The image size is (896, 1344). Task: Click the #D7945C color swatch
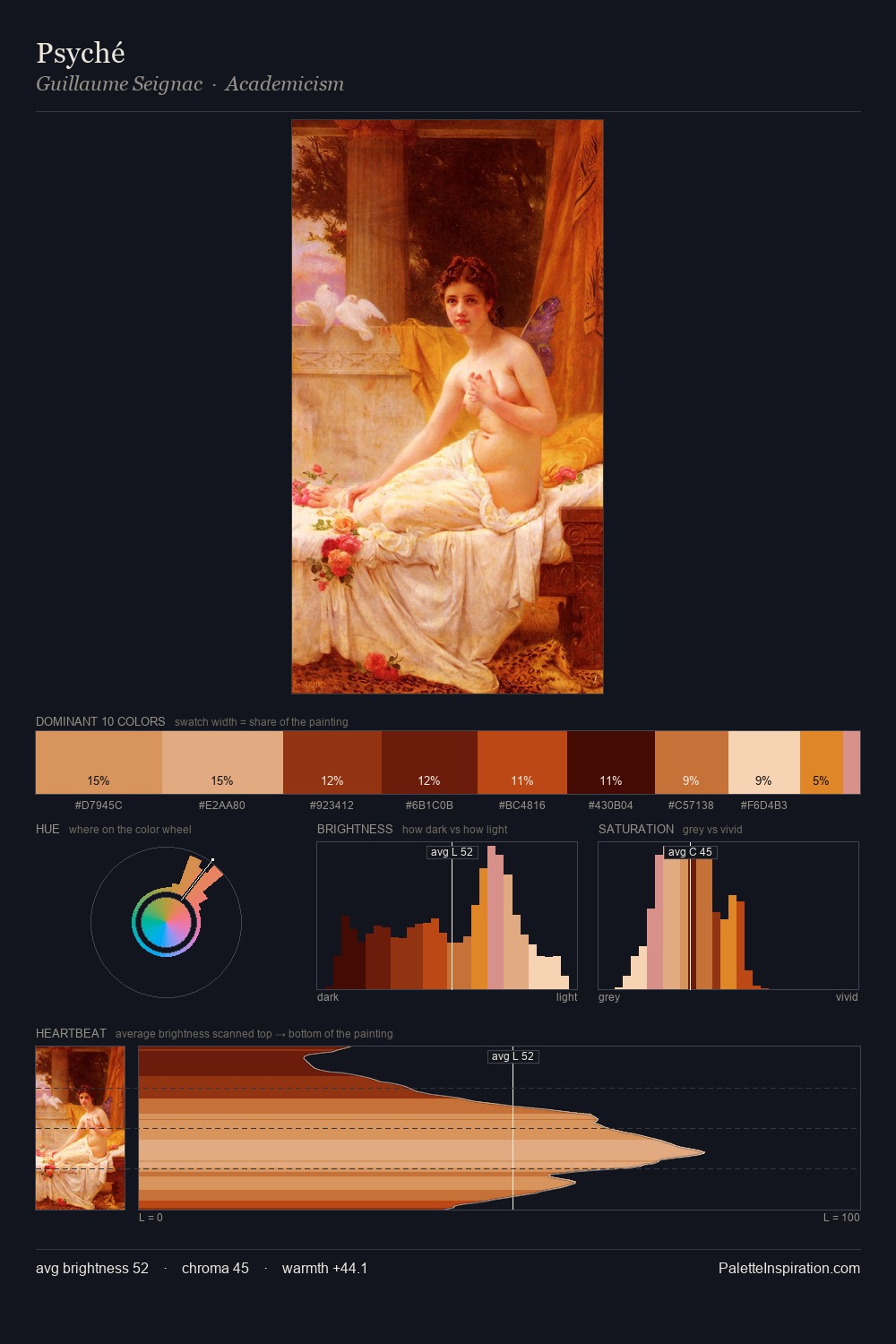coord(99,762)
